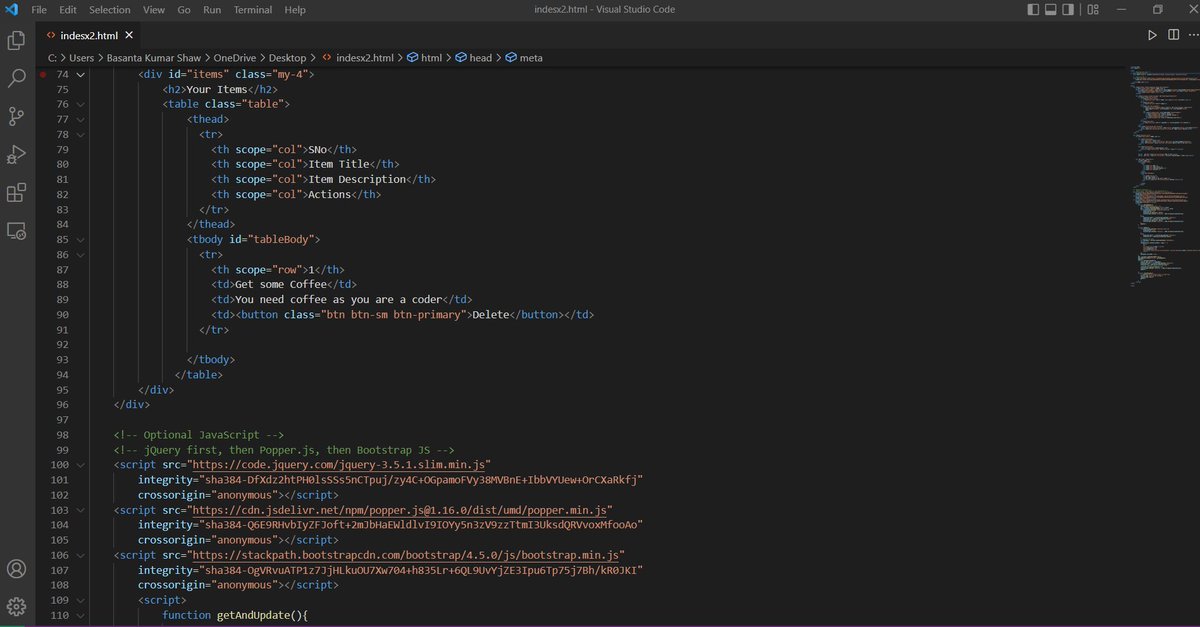The image size is (1200, 627).
Task: Collapse the script fold at line 100
Action: [81, 465]
